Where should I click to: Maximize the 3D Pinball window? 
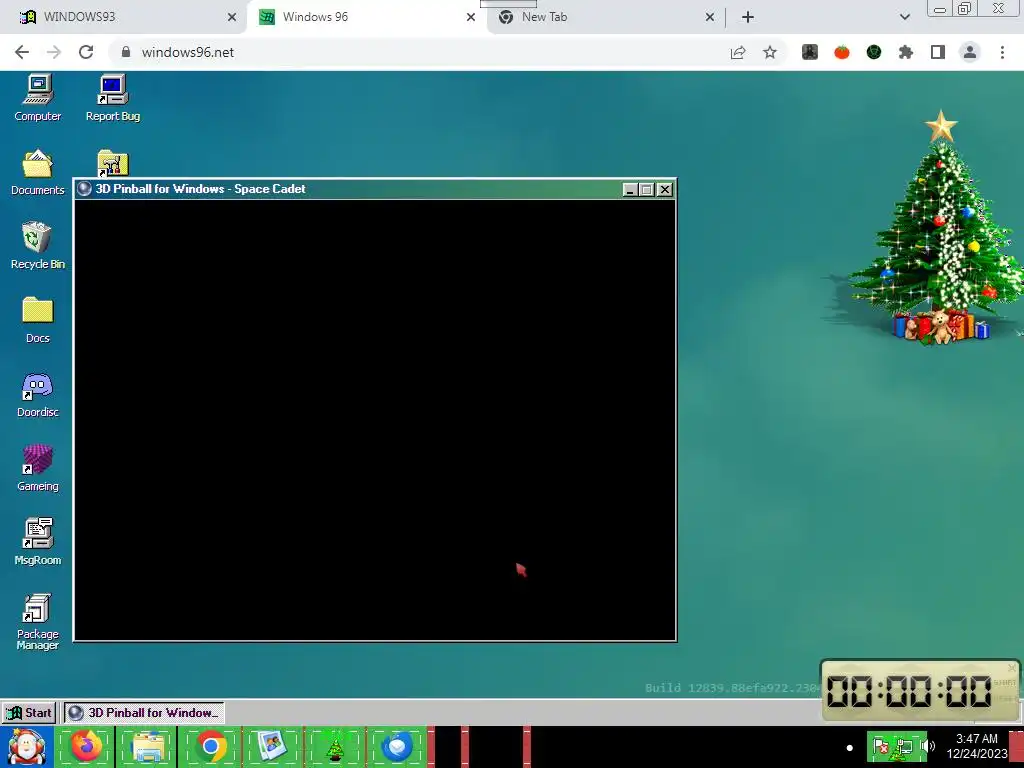click(x=647, y=189)
